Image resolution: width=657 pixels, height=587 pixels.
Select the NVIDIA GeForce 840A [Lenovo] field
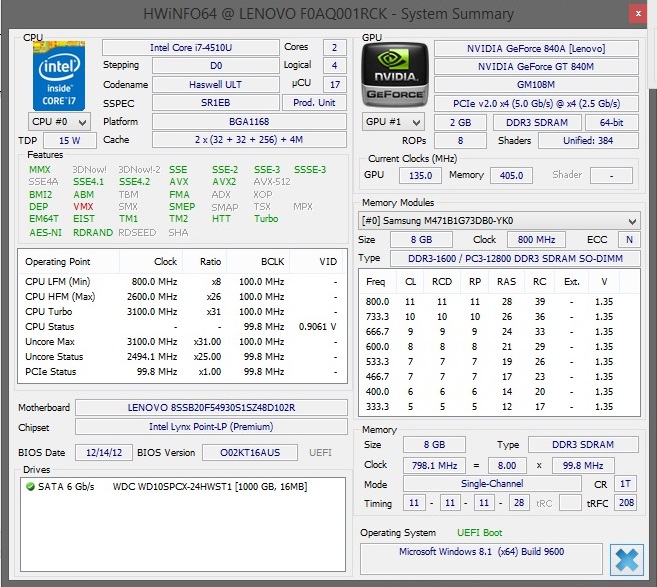point(536,48)
